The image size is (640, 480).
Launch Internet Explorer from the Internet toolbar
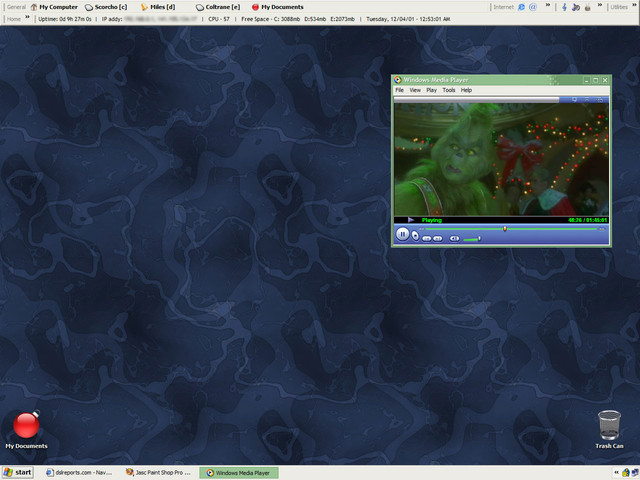pos(521,7)
